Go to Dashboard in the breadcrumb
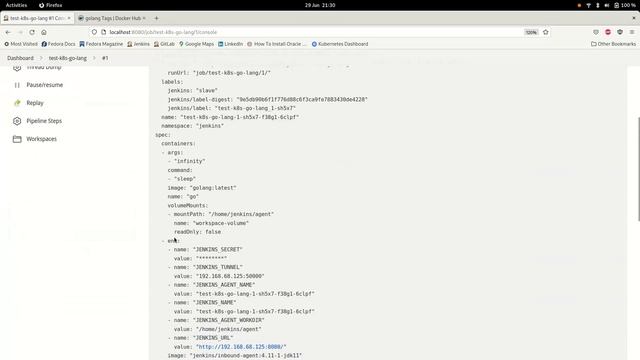Image resolution: width=640 pixels, height=360 pixels. pos(20,58)
